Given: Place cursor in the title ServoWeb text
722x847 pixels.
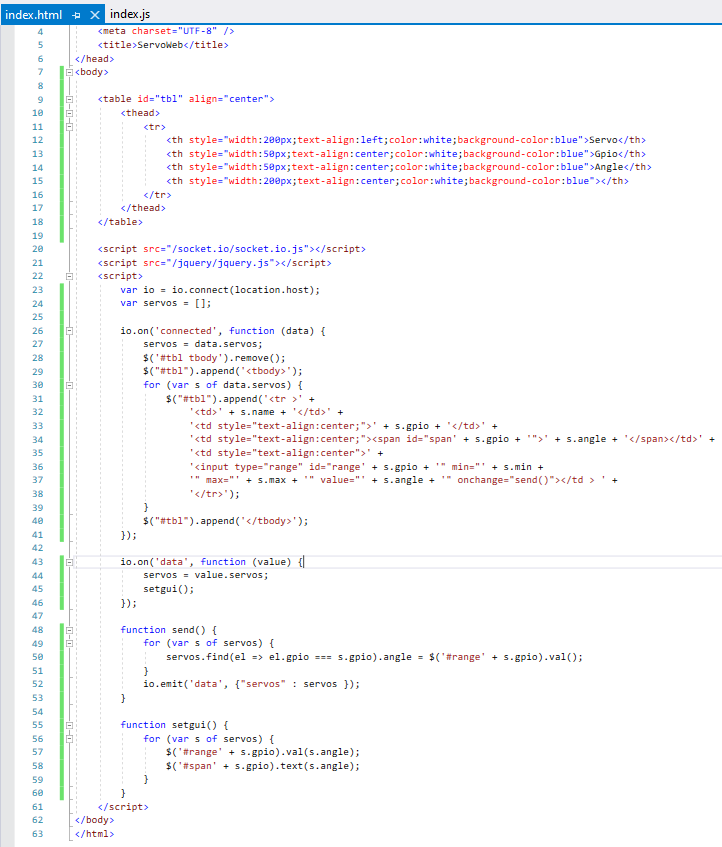Looking at the screenshot, I should 185,45.
